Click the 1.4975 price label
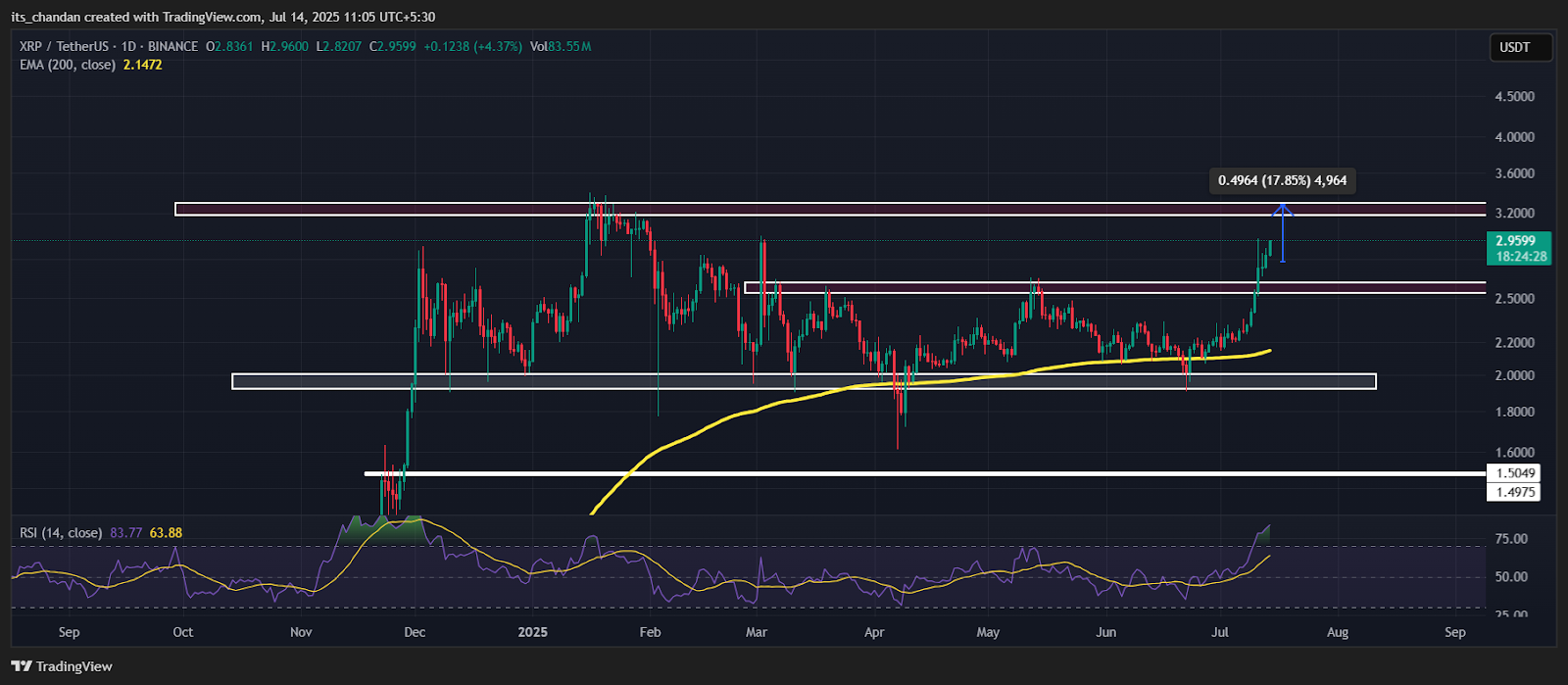This screenshot has width=1568, height=685. click(x=1516, y=492)
